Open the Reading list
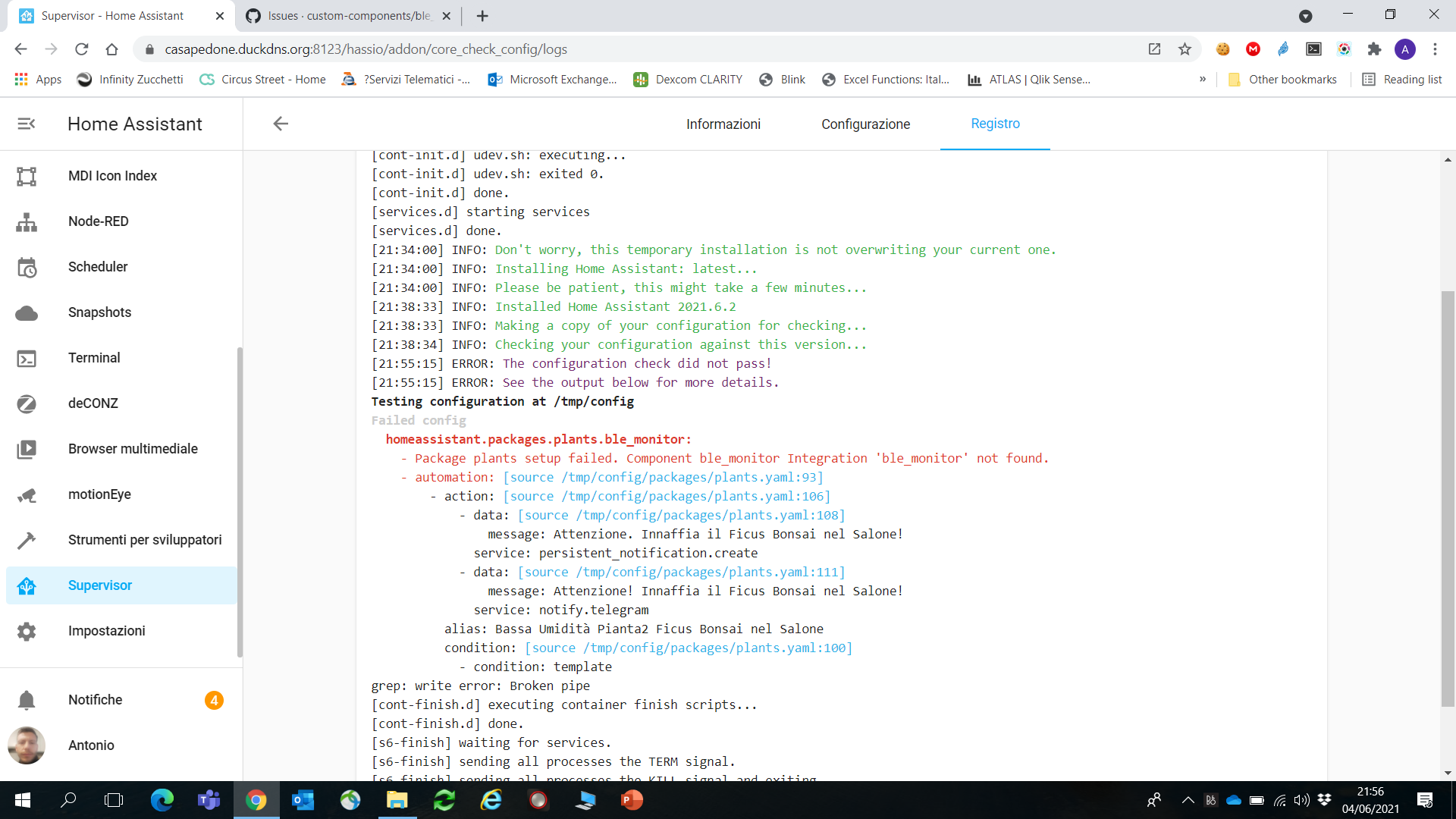Image resolution: width=1456 pixels, height=819 pixels. click(1402, 80)
